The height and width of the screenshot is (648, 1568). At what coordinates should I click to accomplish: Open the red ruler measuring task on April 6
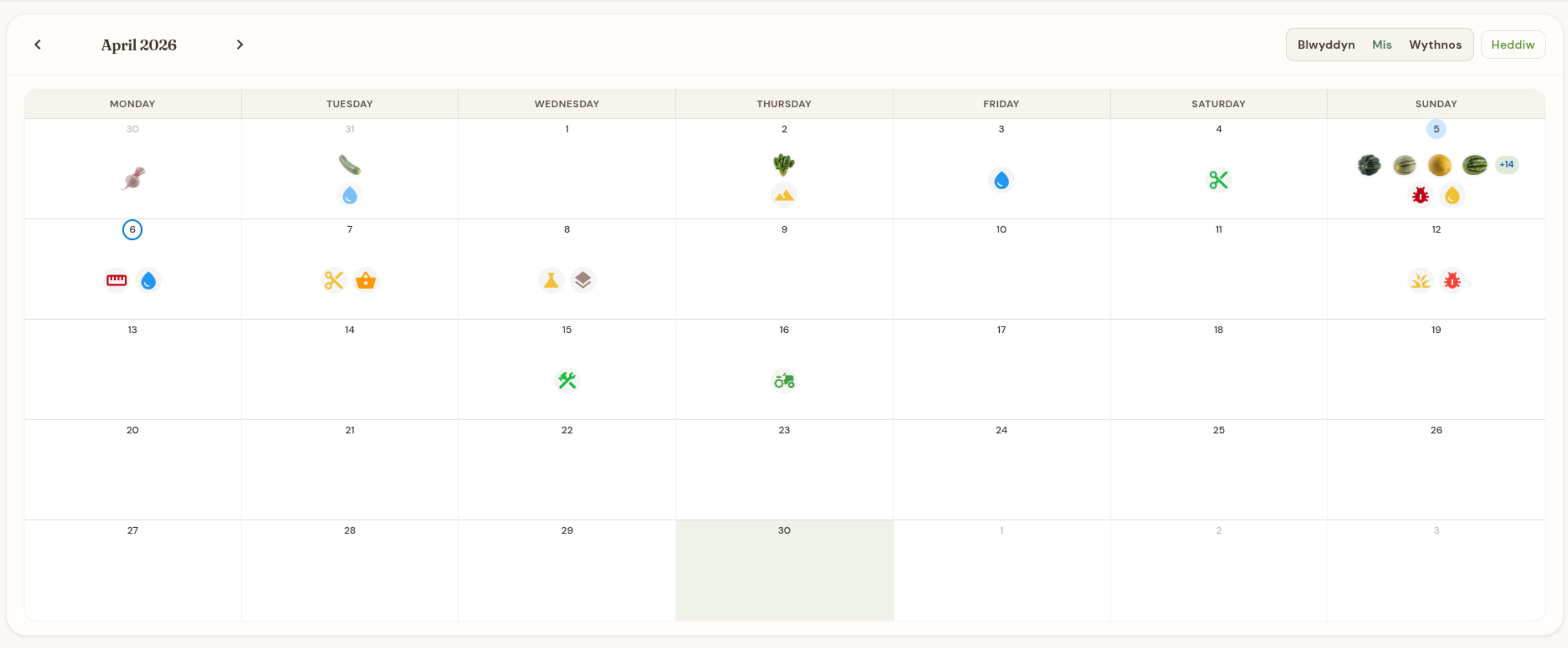coord(116,280)
